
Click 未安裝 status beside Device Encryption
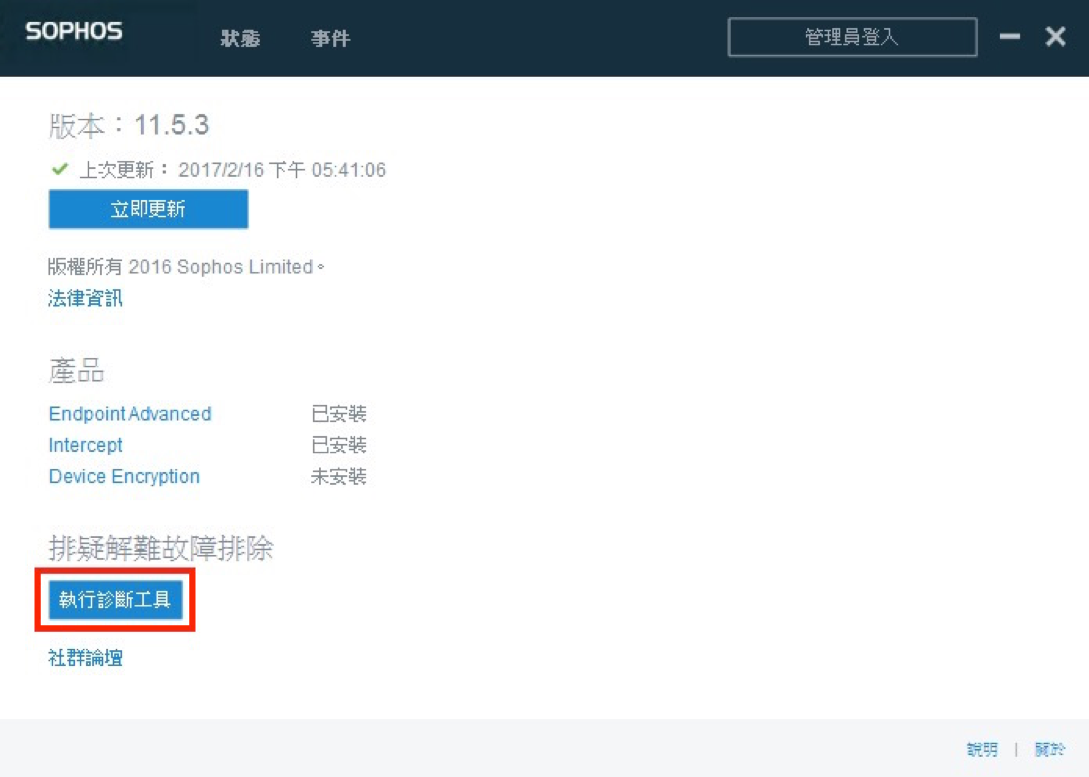338,476
